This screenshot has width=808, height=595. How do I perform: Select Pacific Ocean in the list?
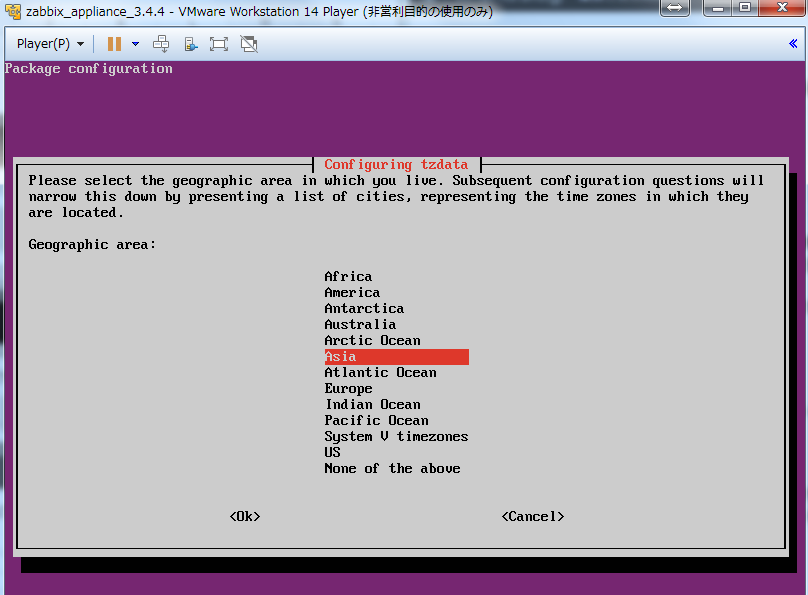tap(376, 420)
